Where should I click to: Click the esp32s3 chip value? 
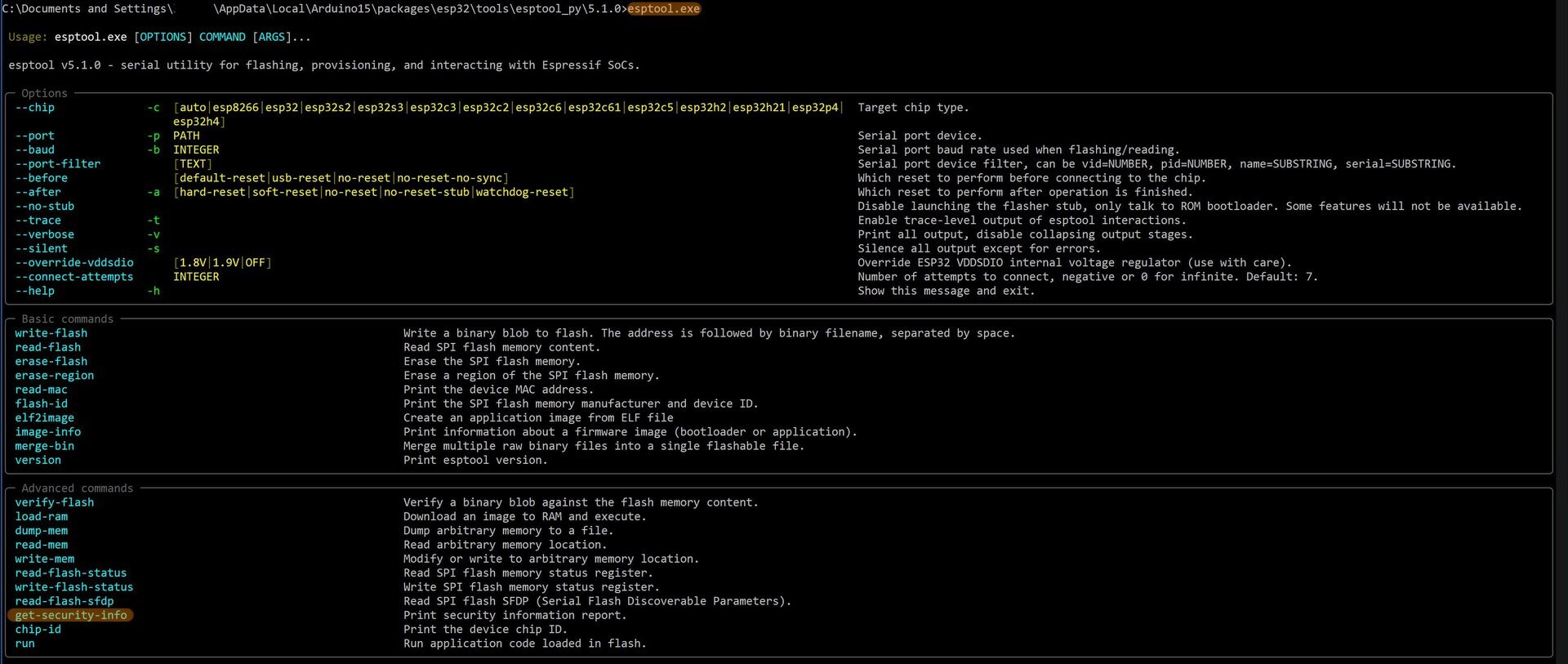pos(380,108)
